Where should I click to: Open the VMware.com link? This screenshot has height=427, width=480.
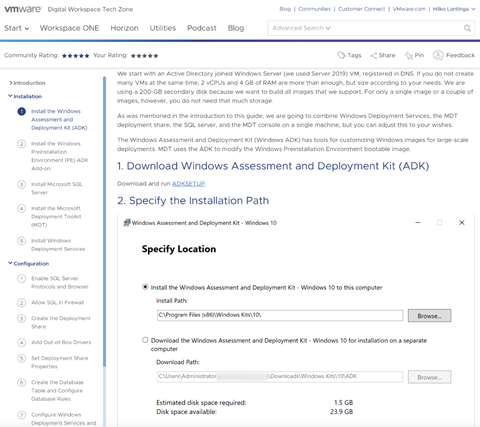(x=409, y=9)
